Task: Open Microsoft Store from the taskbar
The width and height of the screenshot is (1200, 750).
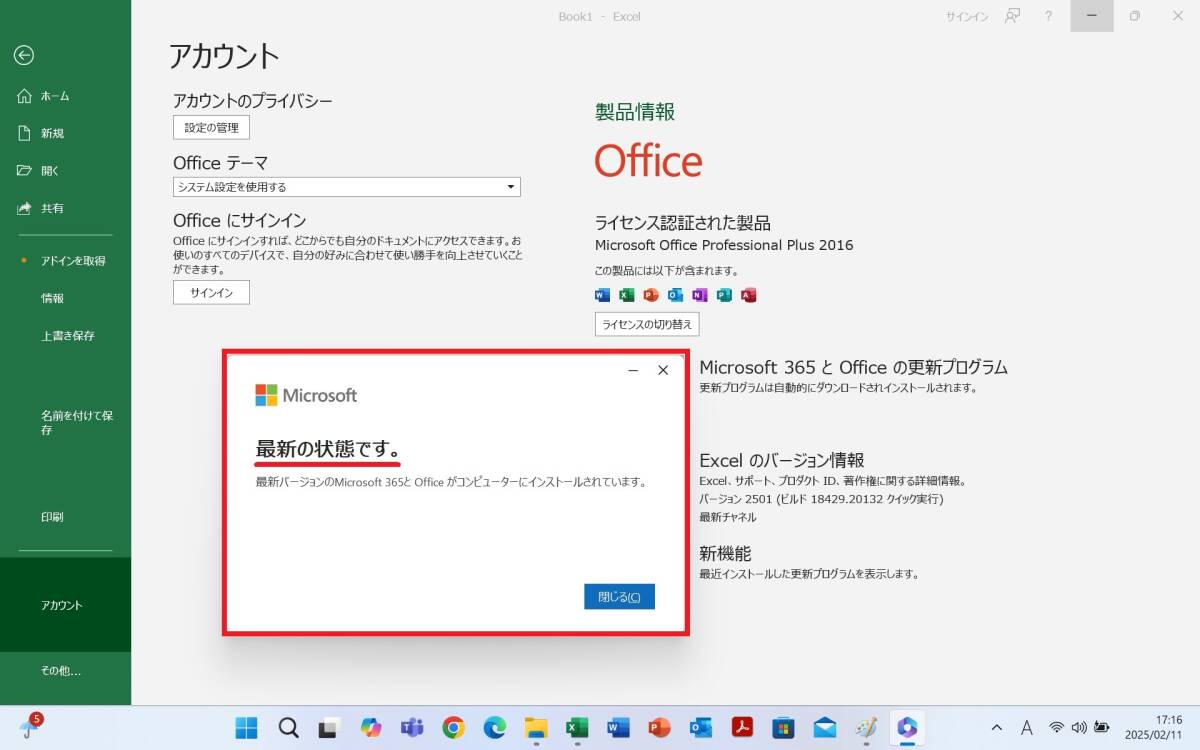Action: point(783,728)
